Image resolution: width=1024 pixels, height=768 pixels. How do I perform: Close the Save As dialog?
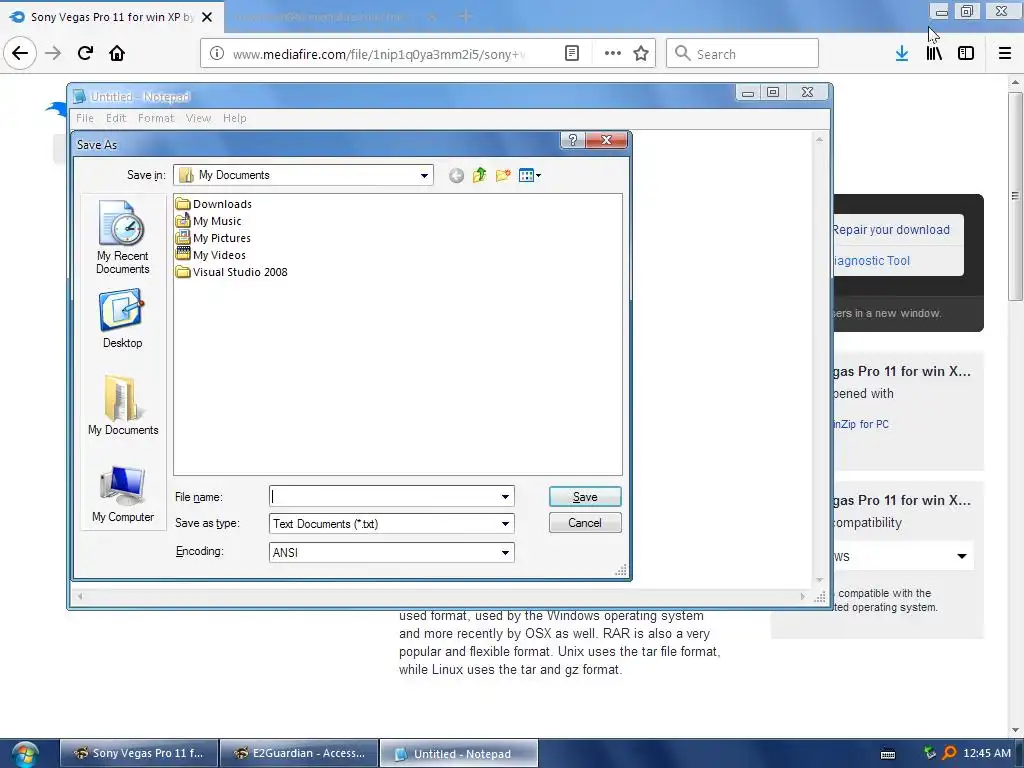(x=606, y=140)
